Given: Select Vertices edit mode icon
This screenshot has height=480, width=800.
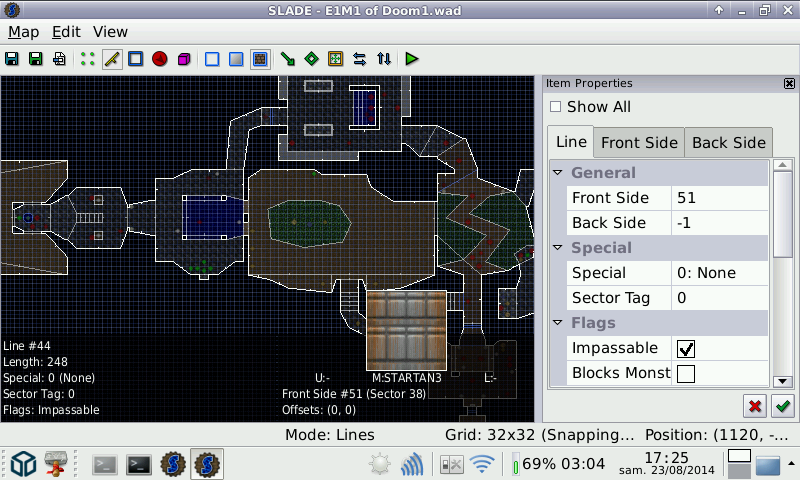Looking at the screenshot, I should [x=88, y=59].
